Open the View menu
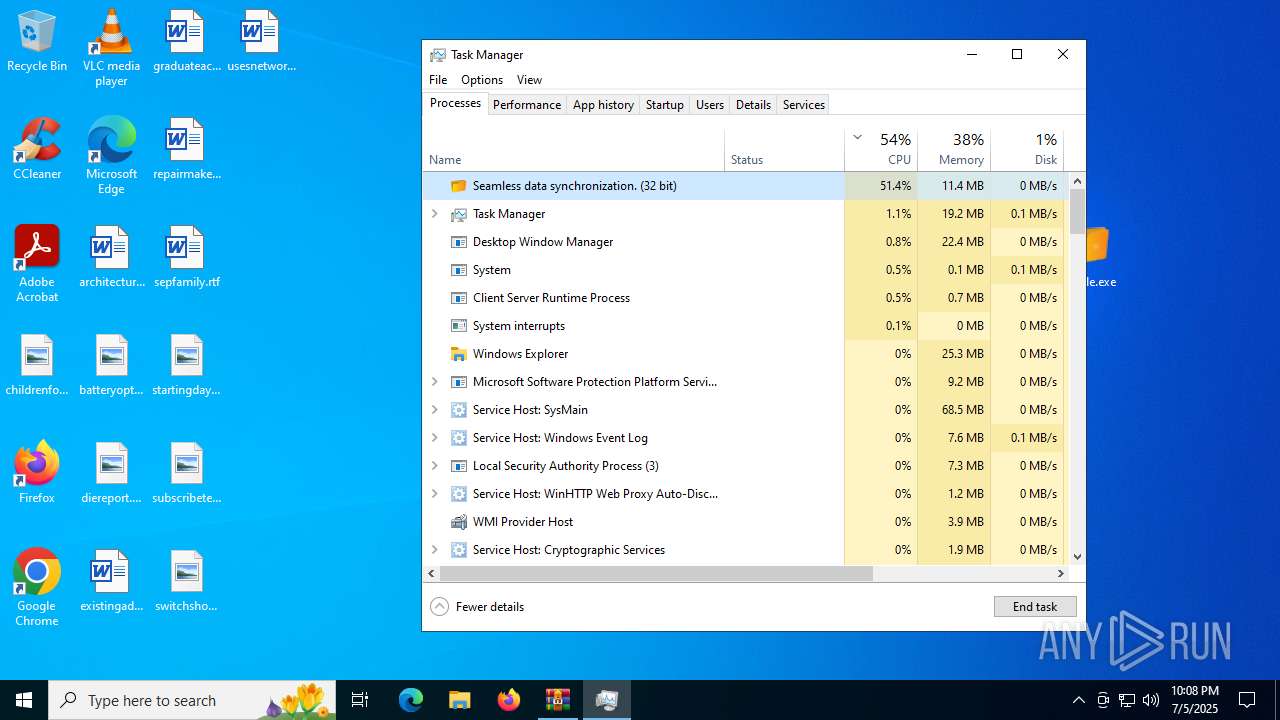 pyautogui.click(x=529, y=80)
